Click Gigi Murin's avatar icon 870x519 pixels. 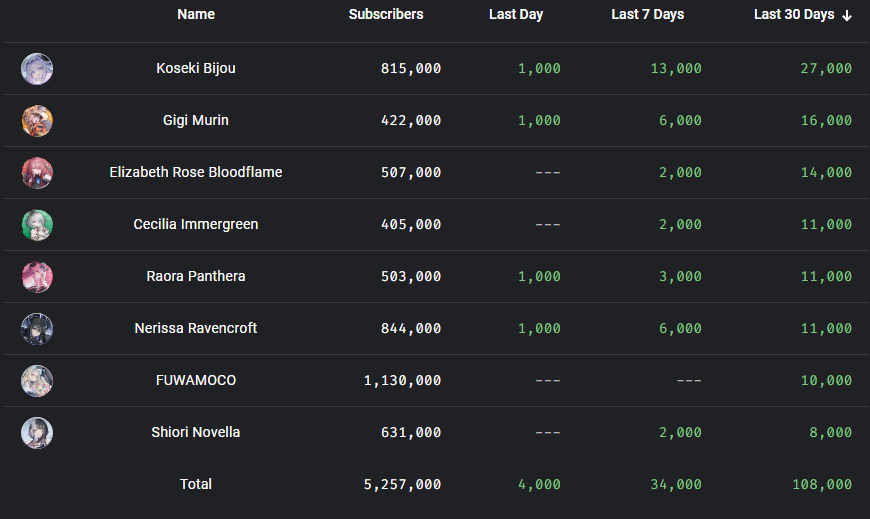(x=37, y=120)
